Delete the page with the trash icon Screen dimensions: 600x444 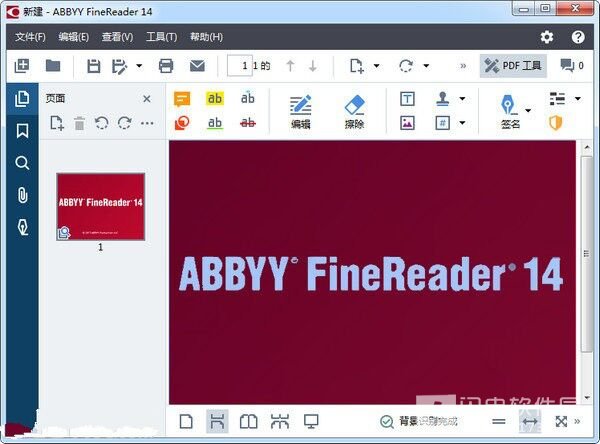pyautogui.click(x=80, y=123)
